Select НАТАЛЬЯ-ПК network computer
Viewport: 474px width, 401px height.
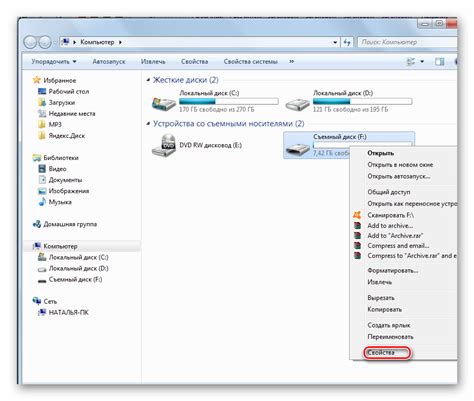click(63, 312)
